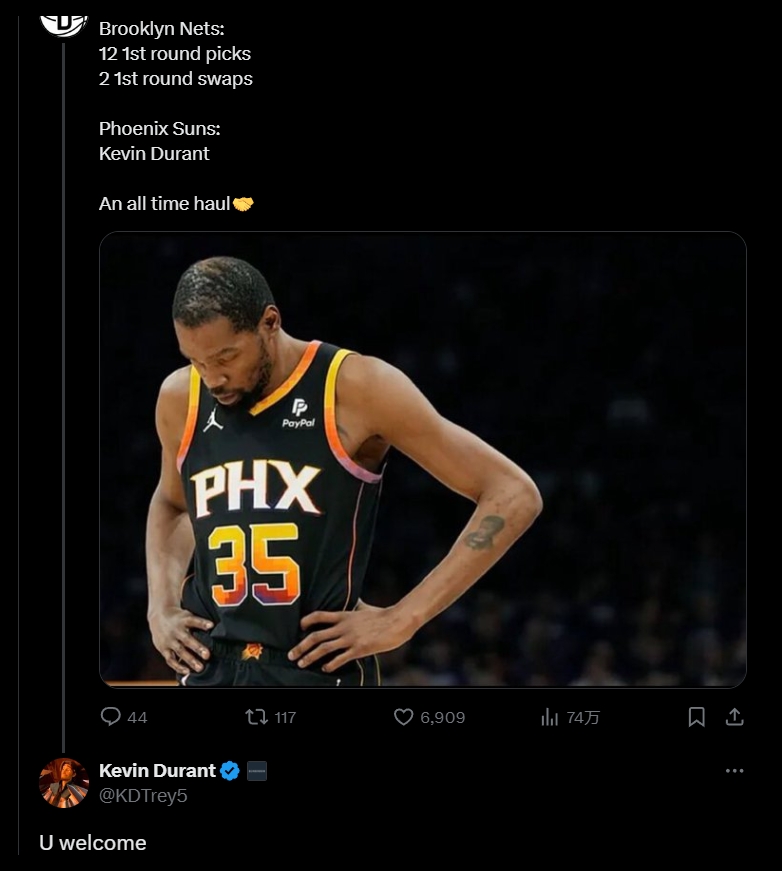Viewport: 782px width, 871px height.
Task: Click the 'An all time haul' text
Action: point(164,204)
